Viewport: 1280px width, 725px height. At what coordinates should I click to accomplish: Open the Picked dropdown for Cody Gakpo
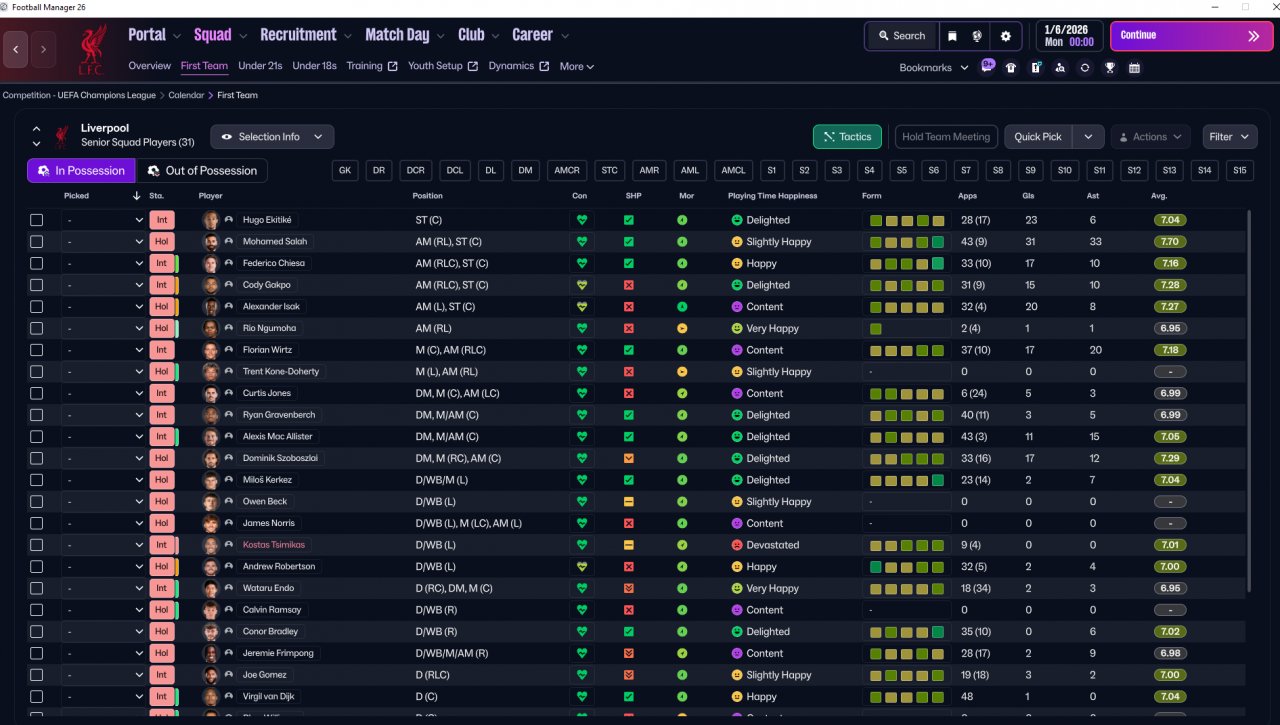coord(105,285)
